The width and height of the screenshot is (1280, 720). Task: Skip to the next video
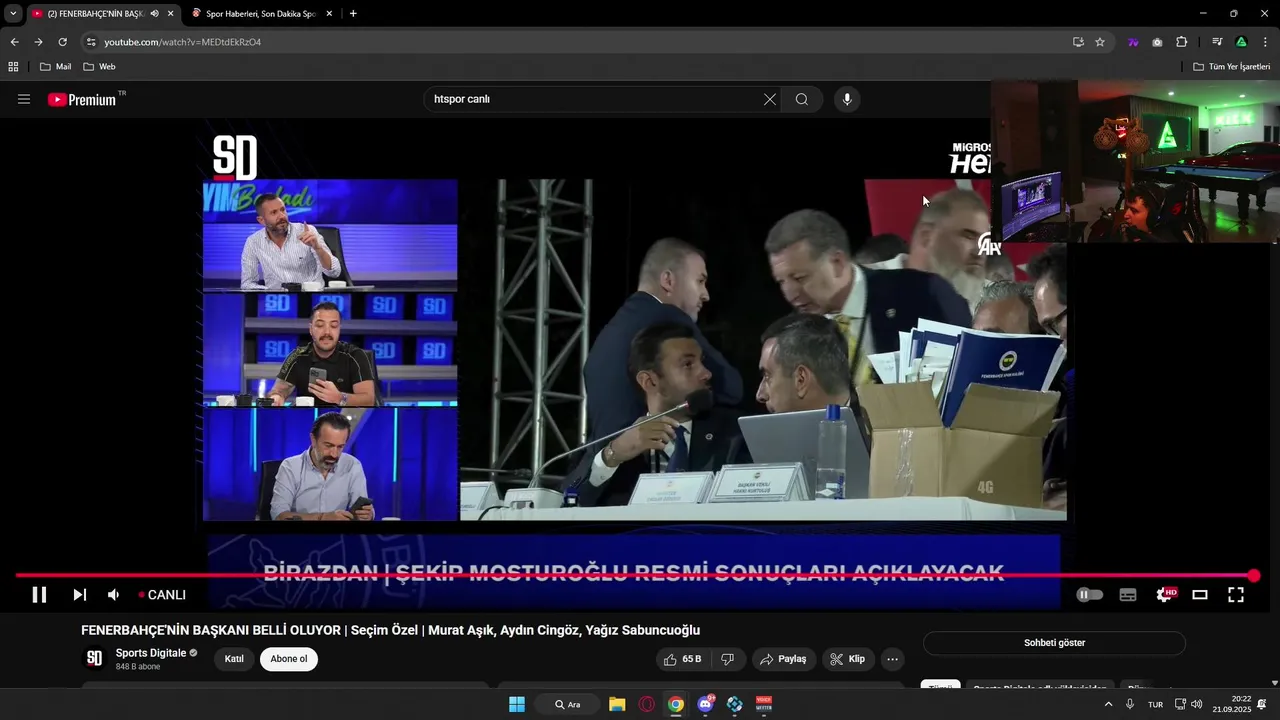click(x=79, y=595)
